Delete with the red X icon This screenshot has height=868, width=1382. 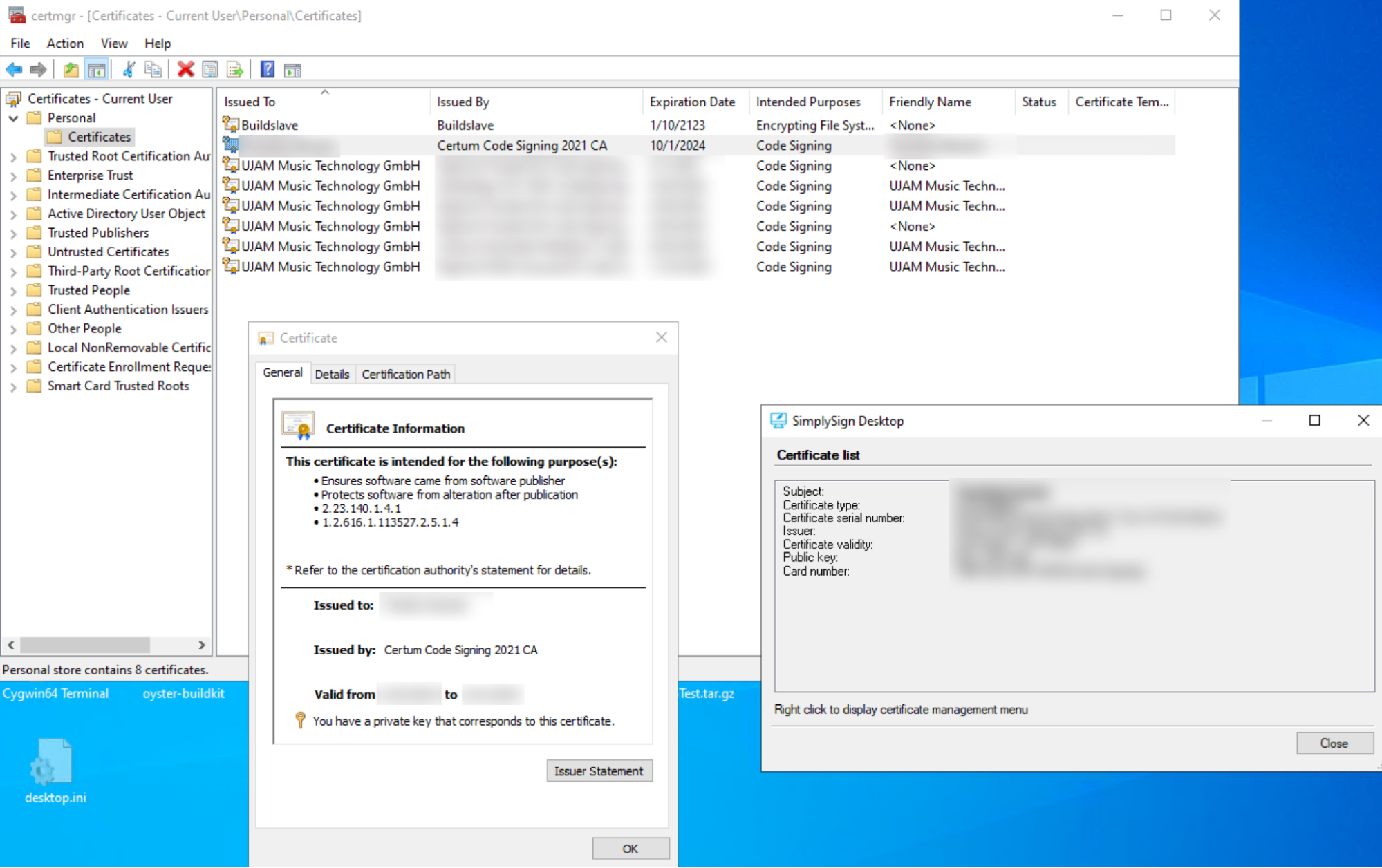coord(185,70)
